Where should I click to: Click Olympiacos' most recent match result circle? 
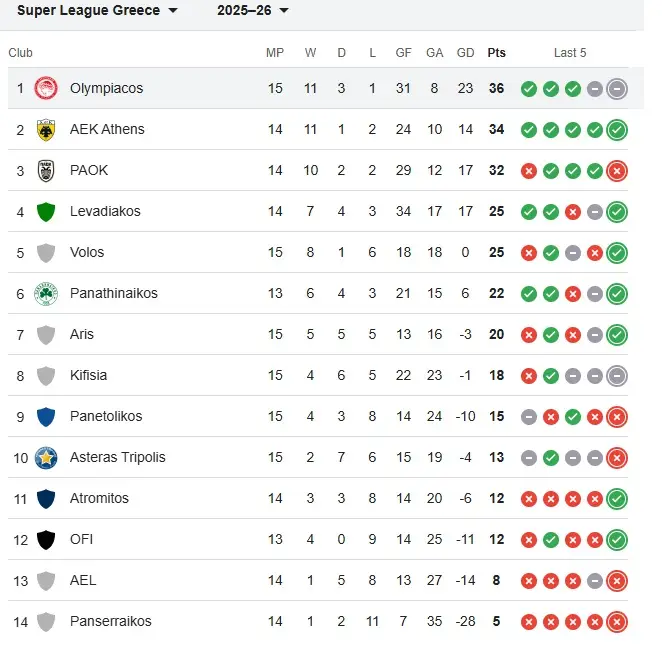click(617, 89)
